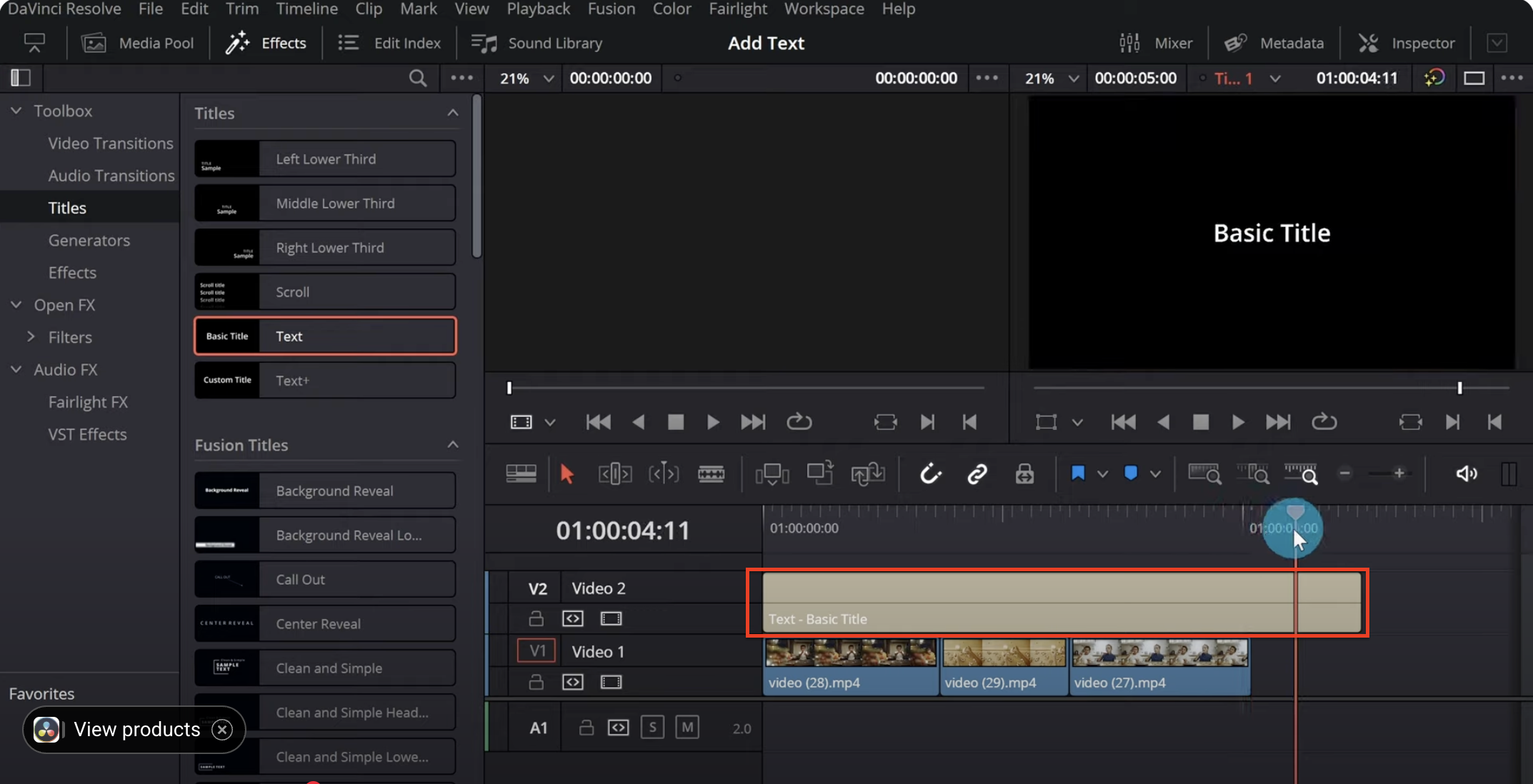Toggle the Position Lock icon

tap(1025, 473)
